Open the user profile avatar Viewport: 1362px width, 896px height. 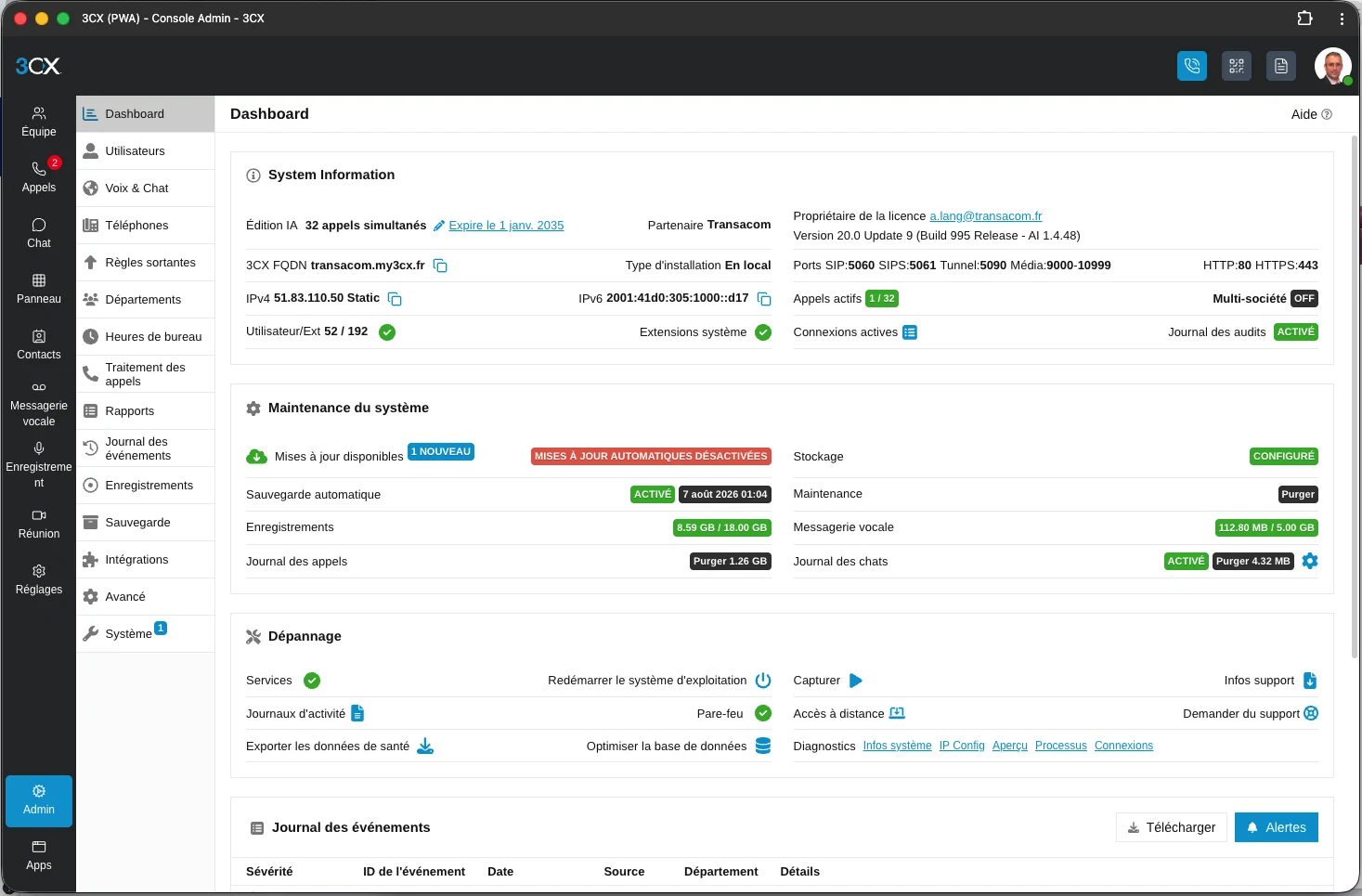1333,66
